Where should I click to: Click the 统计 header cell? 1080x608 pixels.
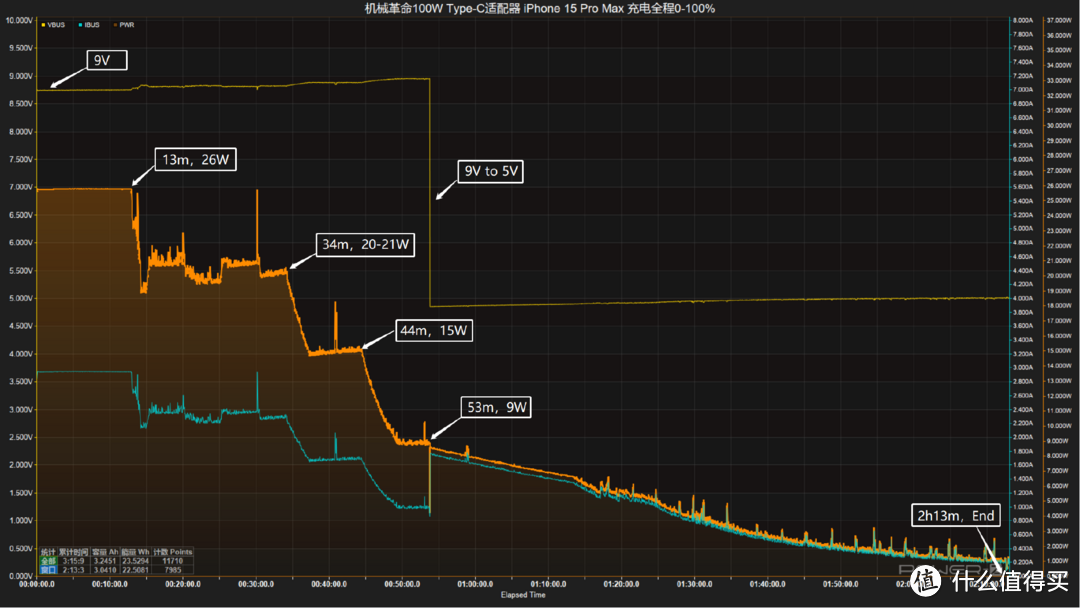point(48,552)
